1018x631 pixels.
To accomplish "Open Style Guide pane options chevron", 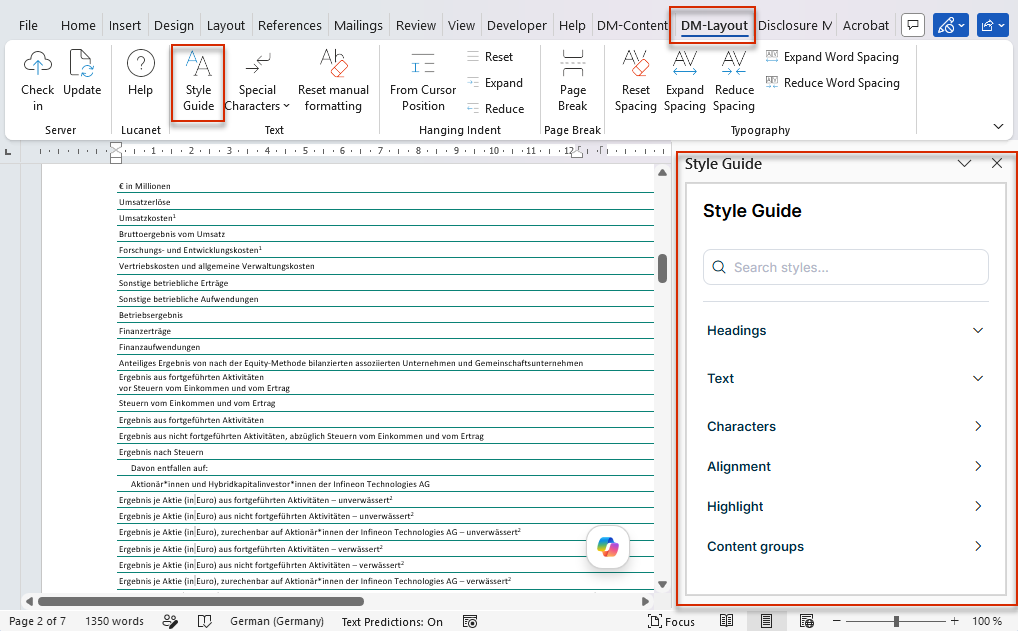I will [x=964, y=164].
